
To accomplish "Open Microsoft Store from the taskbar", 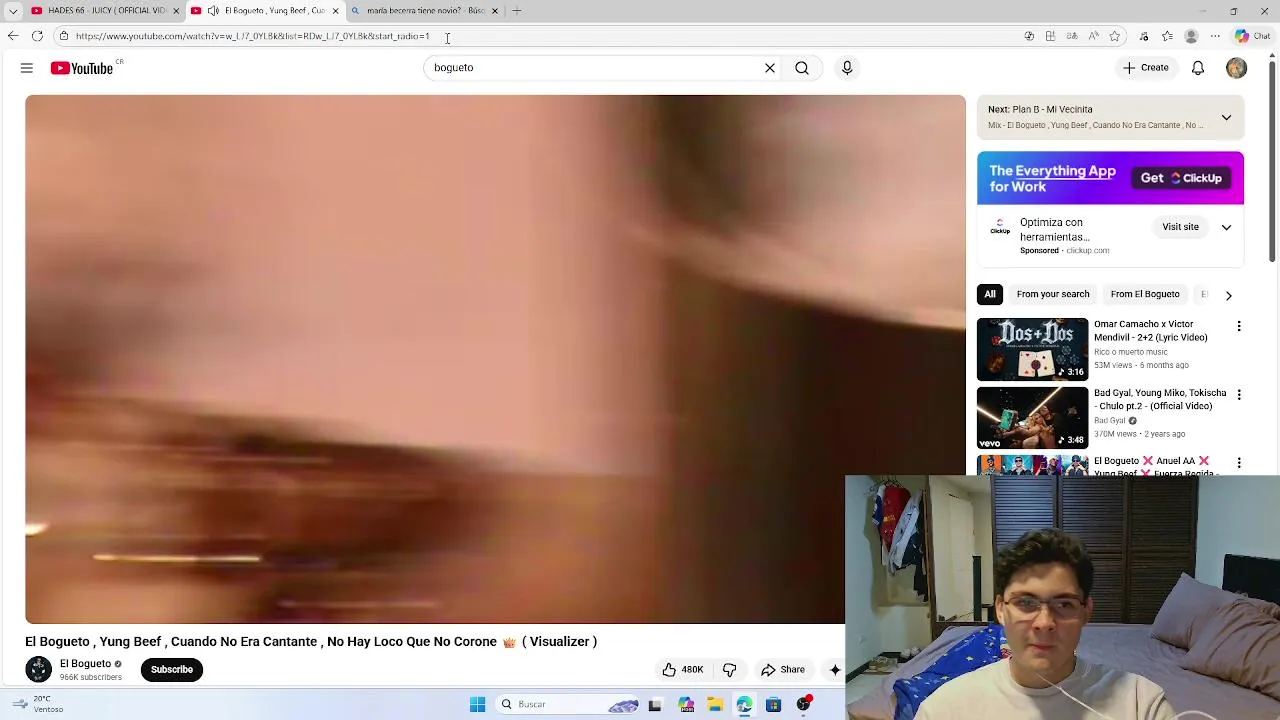I will point(774,705).
